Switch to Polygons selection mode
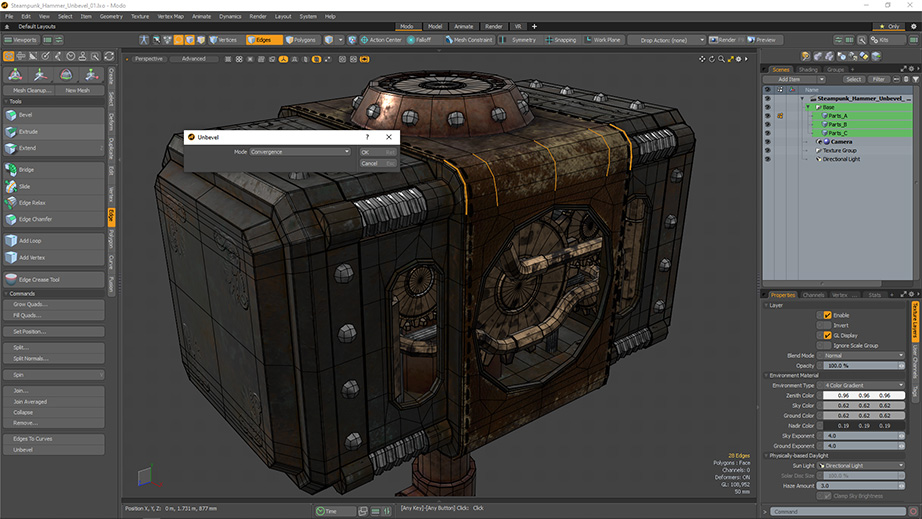This screenshot has height=519, width=922. [x=300, y=40]
